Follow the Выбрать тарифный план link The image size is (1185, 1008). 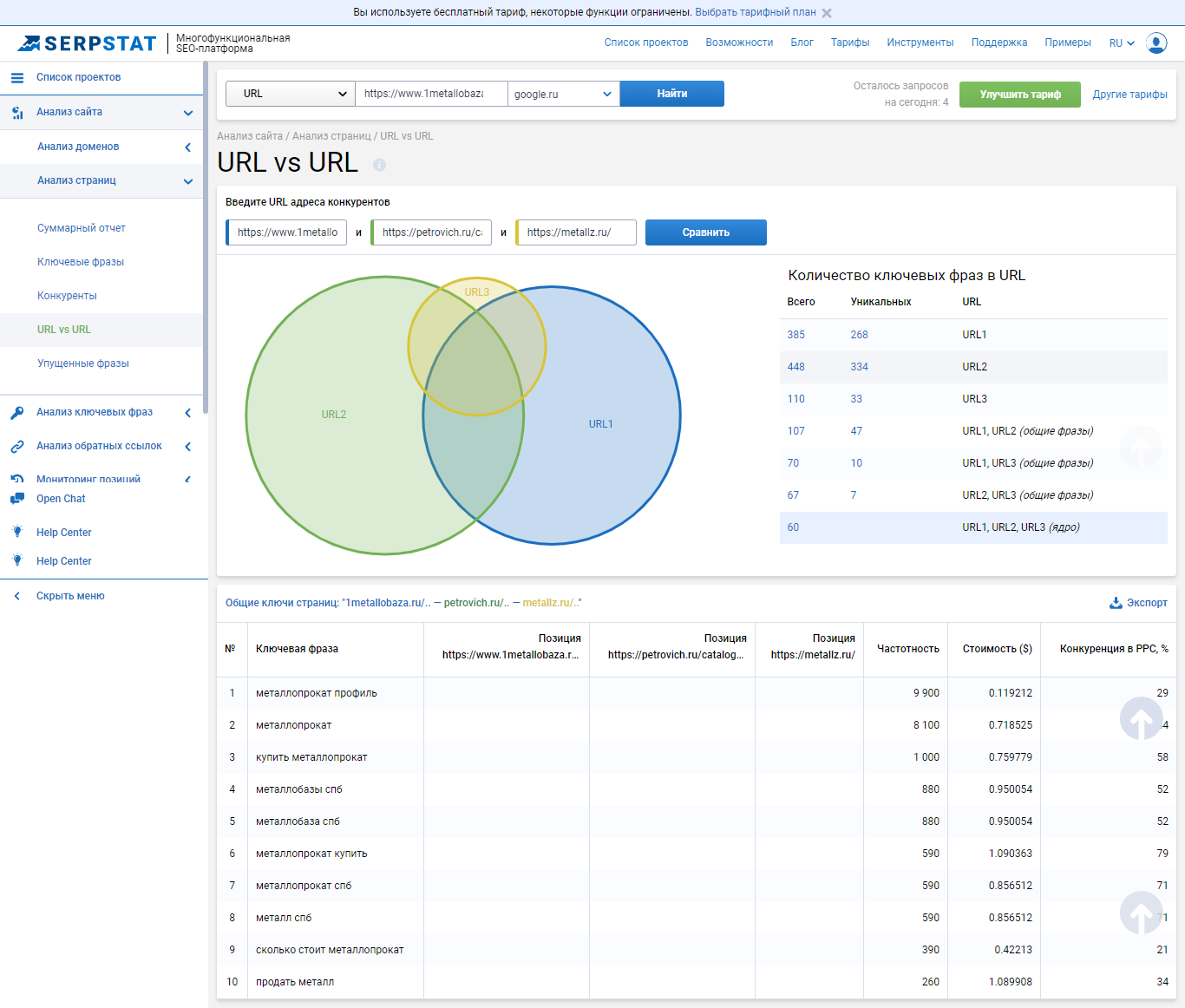point(756,12)
